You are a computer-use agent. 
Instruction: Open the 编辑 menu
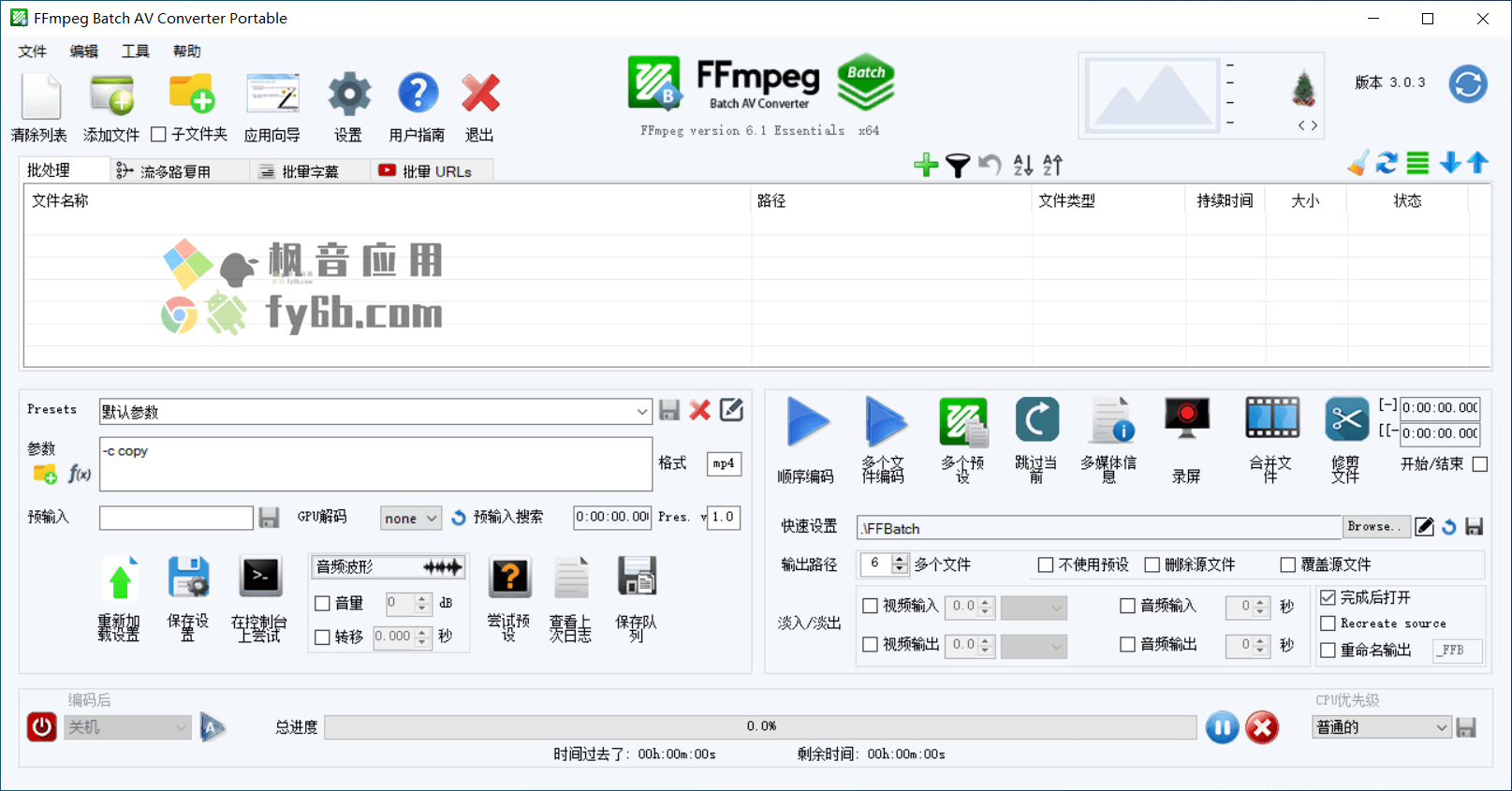click(x=84, y=51)
